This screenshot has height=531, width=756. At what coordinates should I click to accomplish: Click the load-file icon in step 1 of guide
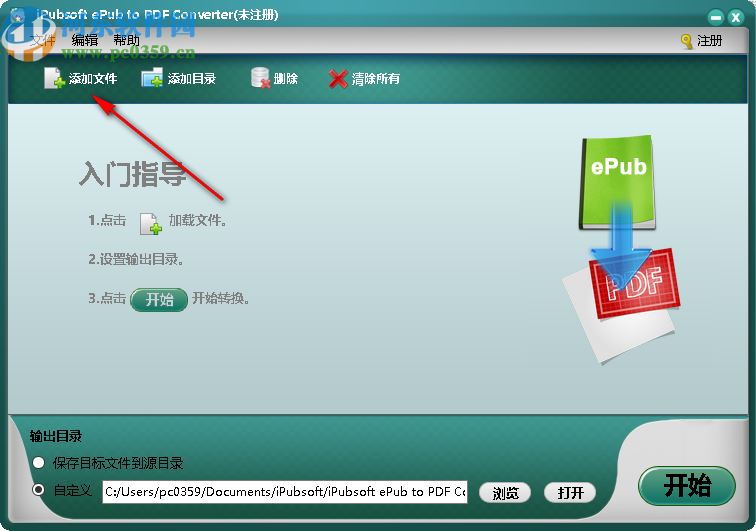[x=150, y=224]
